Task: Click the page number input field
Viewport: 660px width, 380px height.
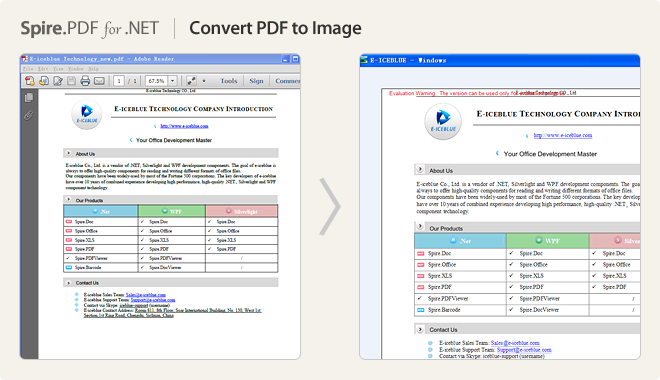Action: click(119, 81)
